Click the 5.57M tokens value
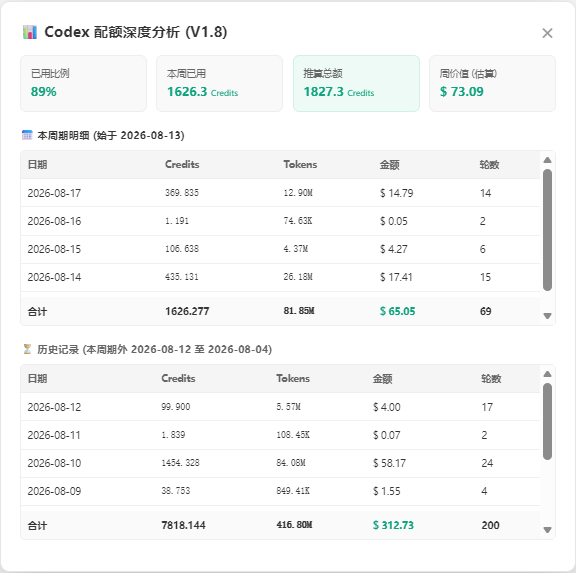Viewport: 576px width, 573px height. pyautogui.click(x=289, y=407)
